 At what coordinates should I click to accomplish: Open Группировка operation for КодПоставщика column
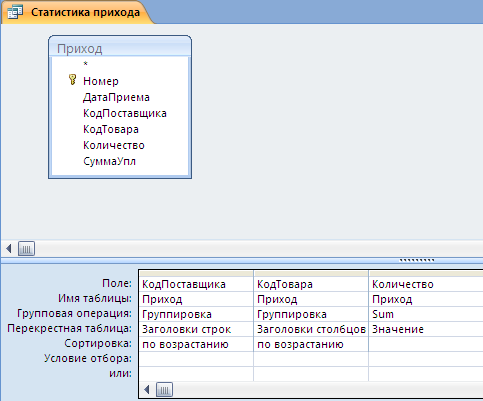(x=196, y=314)
